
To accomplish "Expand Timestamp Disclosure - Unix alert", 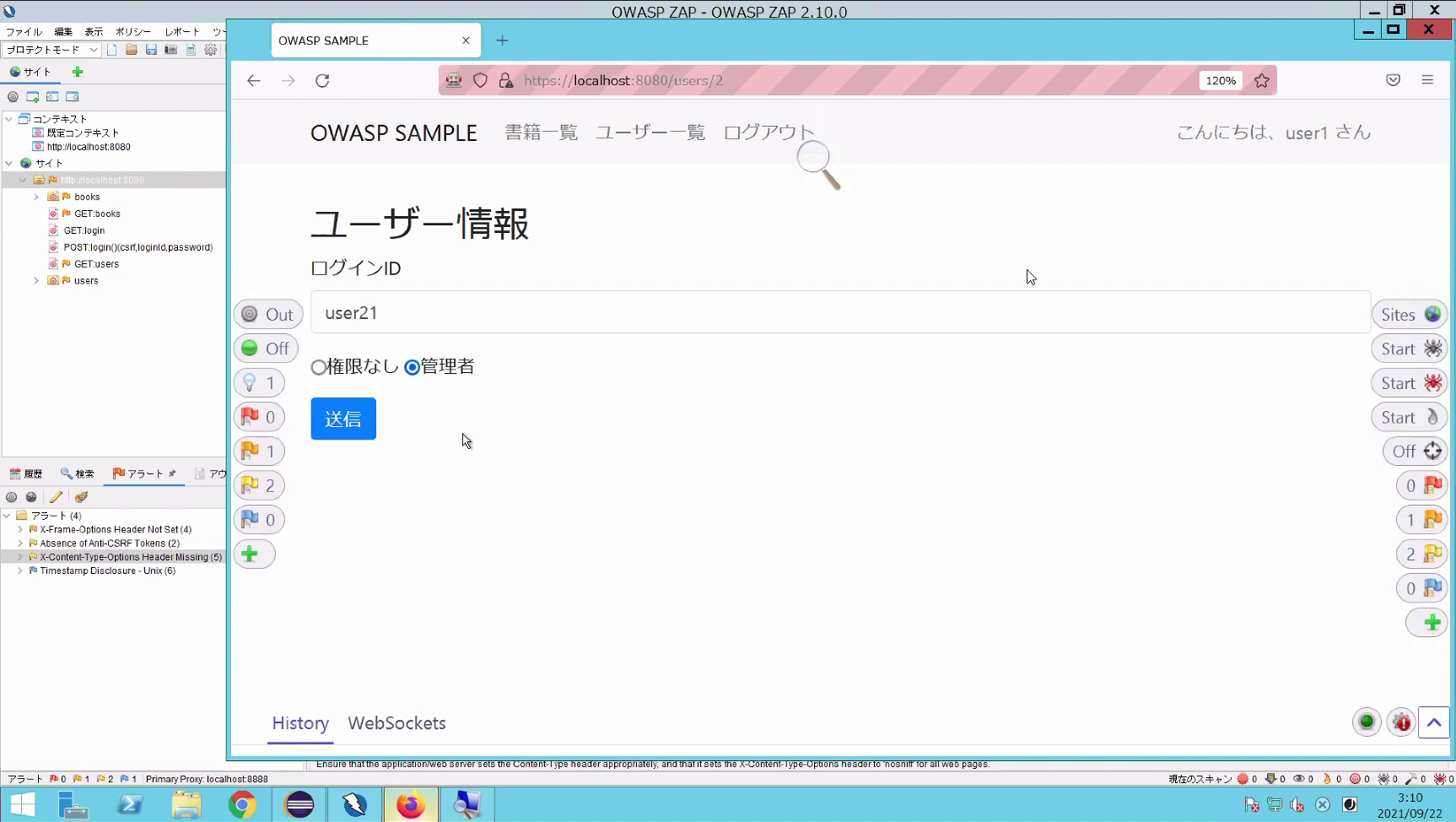I will coord(20,571).
